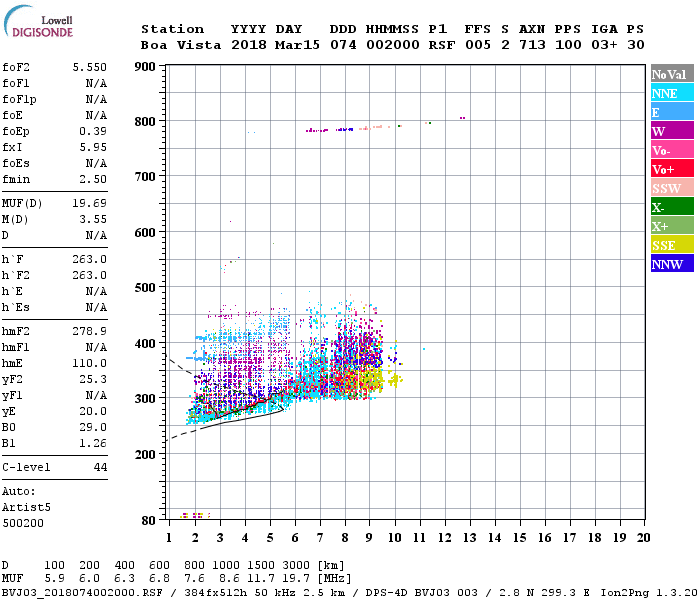Click the day number 074 in header
This screenshot has width=700, height=600.
pos(343,45)
